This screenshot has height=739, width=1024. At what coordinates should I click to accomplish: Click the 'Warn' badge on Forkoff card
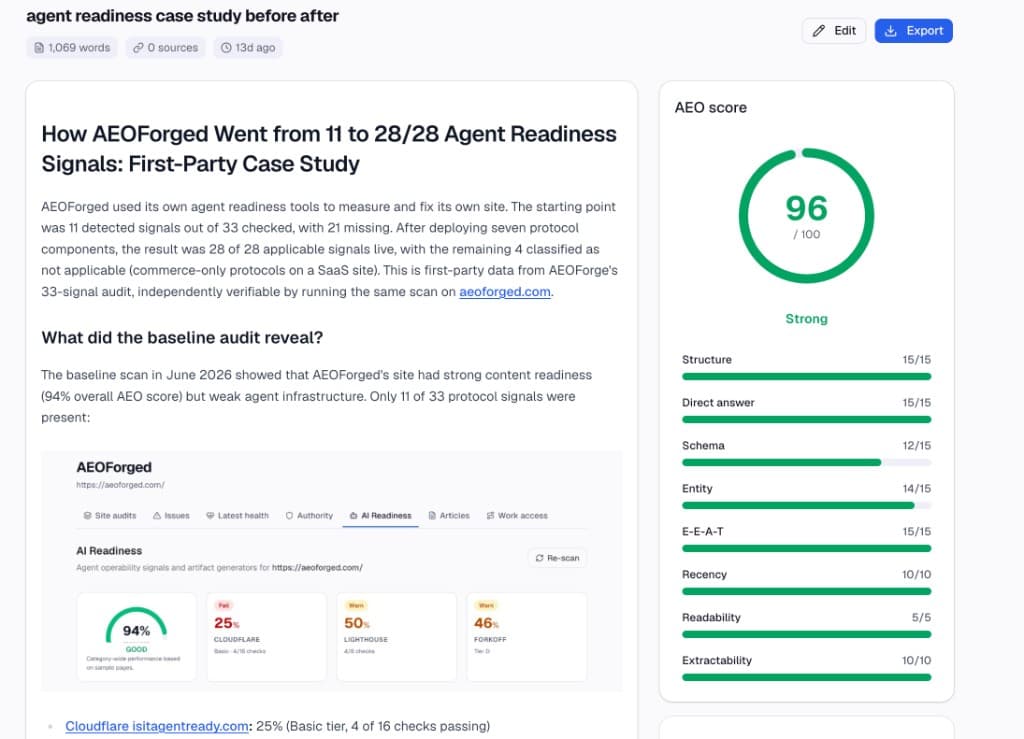(x=486, y=606)
